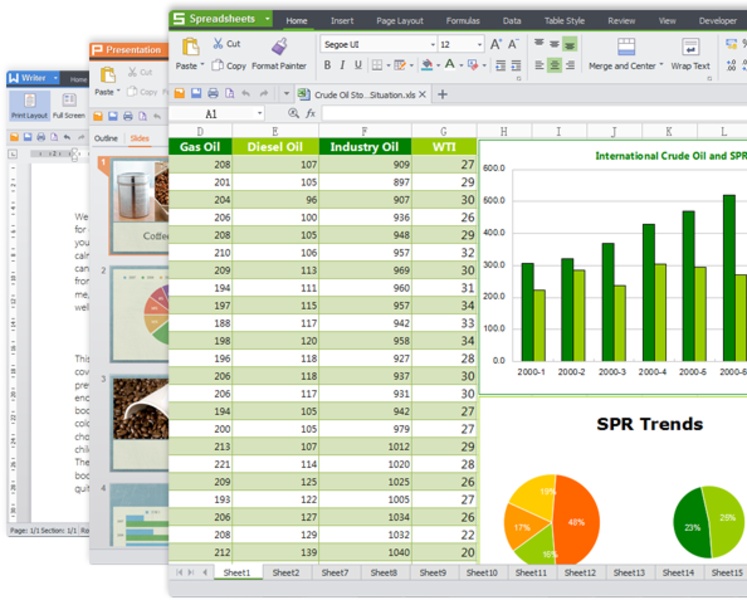Click the Gas Oil column header cell
747x600 pixels.
(200, 147)
